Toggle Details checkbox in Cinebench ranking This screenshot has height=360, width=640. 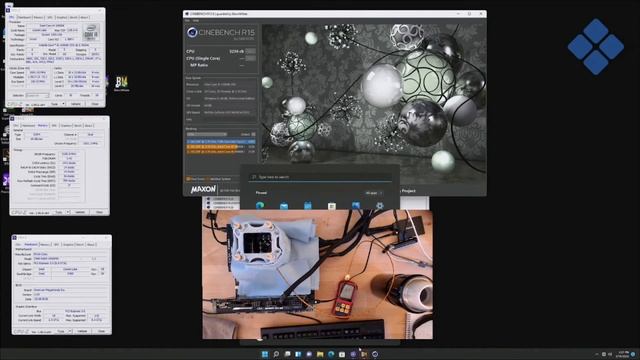click(253, 134)
